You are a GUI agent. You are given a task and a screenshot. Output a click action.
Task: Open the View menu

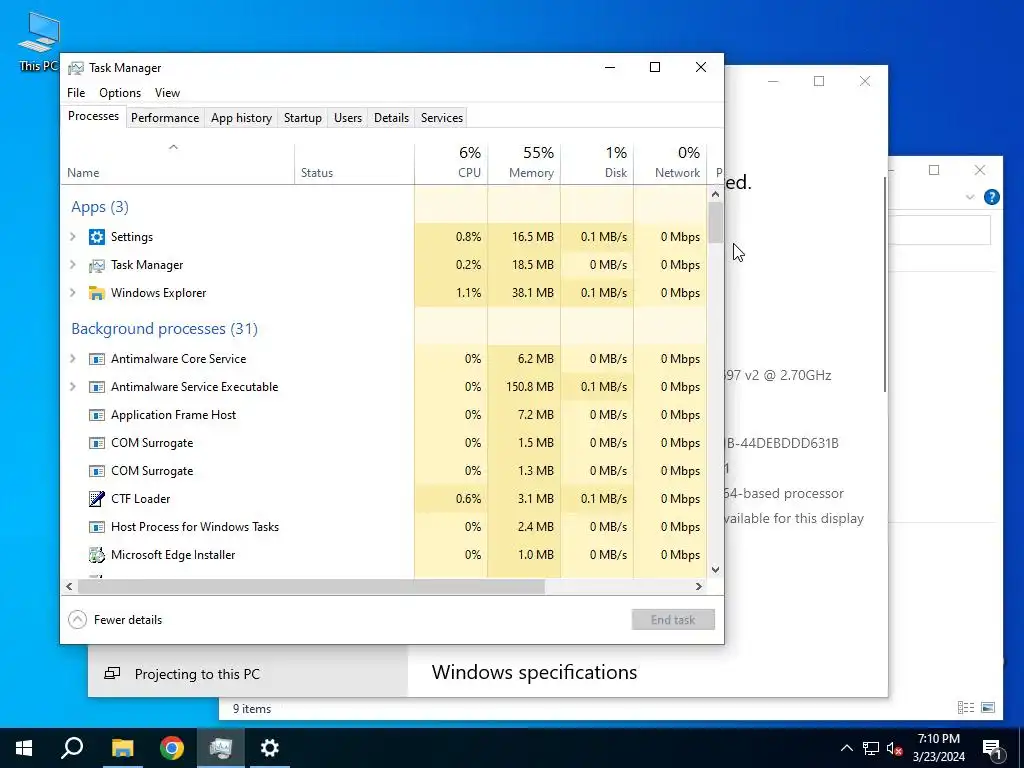[x=167, y=93]
